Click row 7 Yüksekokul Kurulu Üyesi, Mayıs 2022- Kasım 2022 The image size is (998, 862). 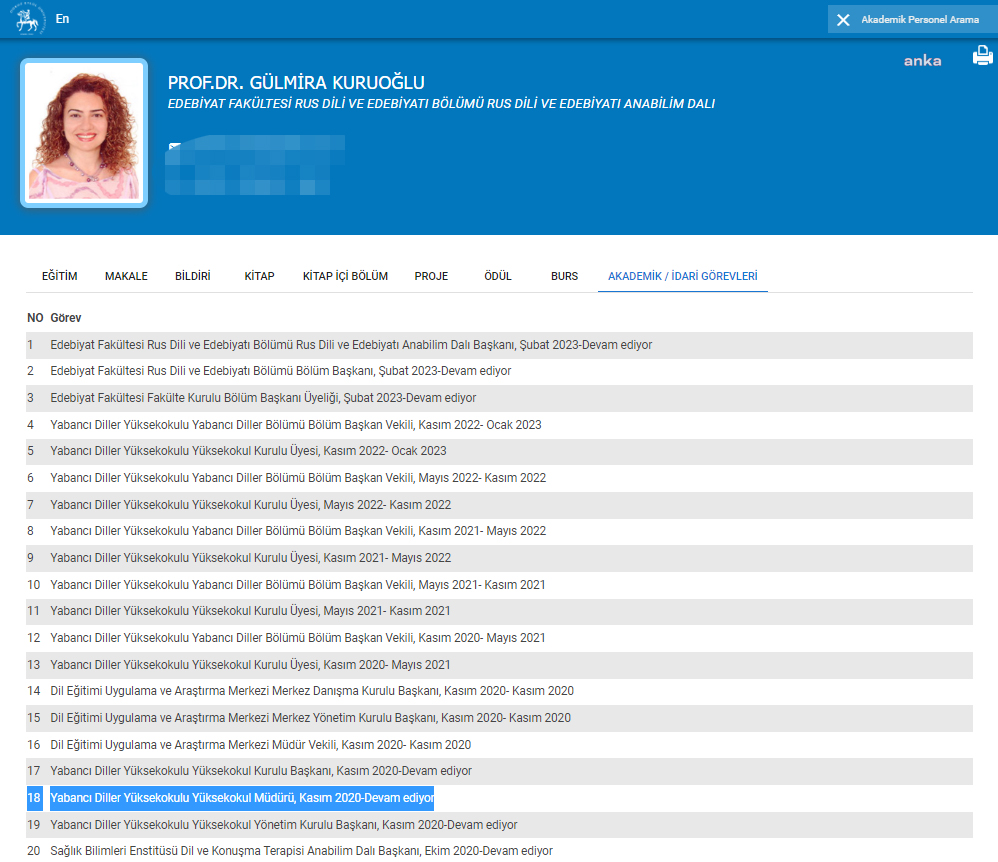click(499, 505)
